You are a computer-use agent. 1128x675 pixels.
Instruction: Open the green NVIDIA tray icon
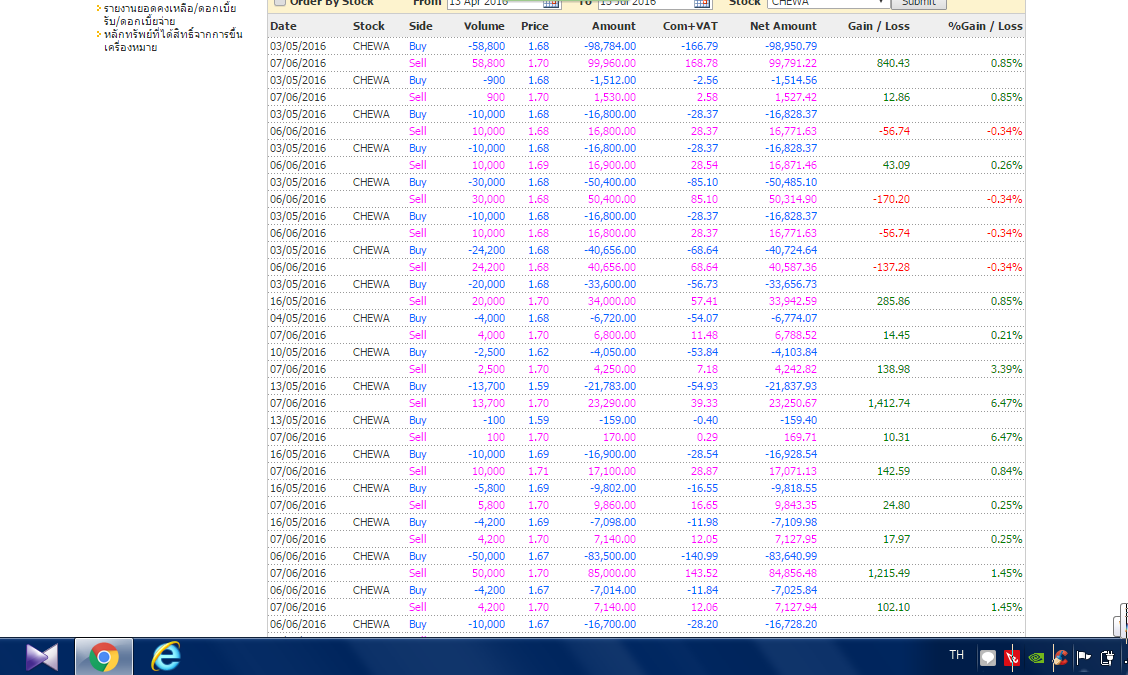point(1036,658)
